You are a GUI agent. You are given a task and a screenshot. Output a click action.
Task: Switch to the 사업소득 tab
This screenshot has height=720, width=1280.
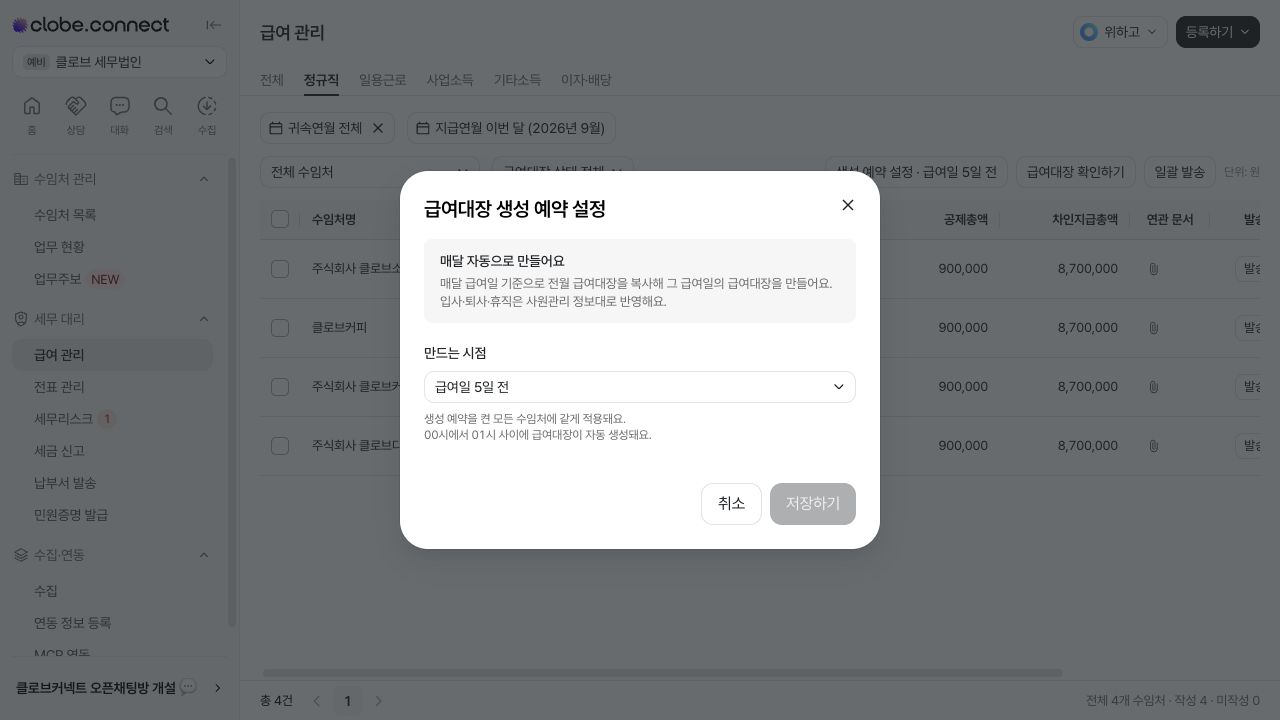(450, 80)
